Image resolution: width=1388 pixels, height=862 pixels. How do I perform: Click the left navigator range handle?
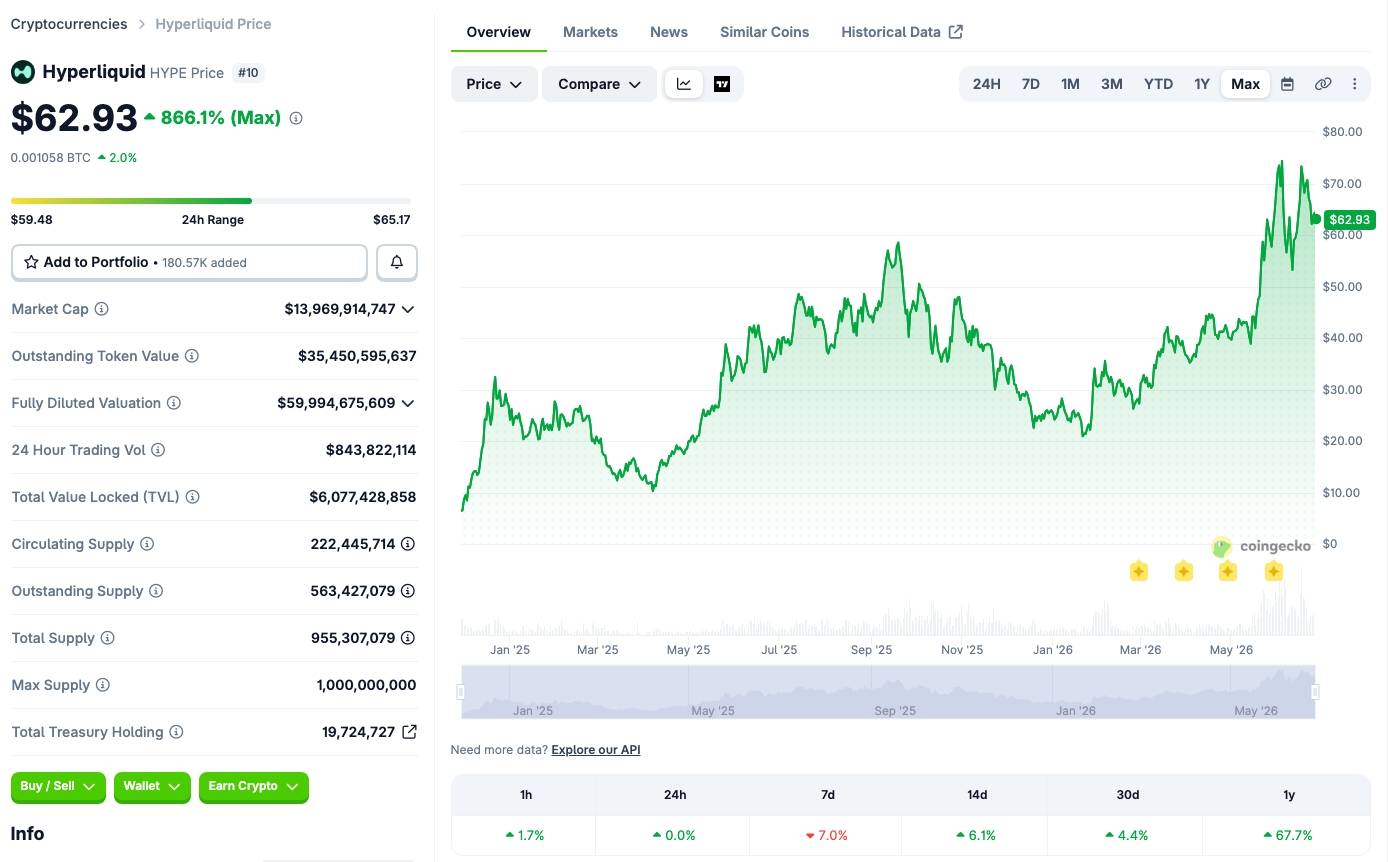[x=461, y=692]
